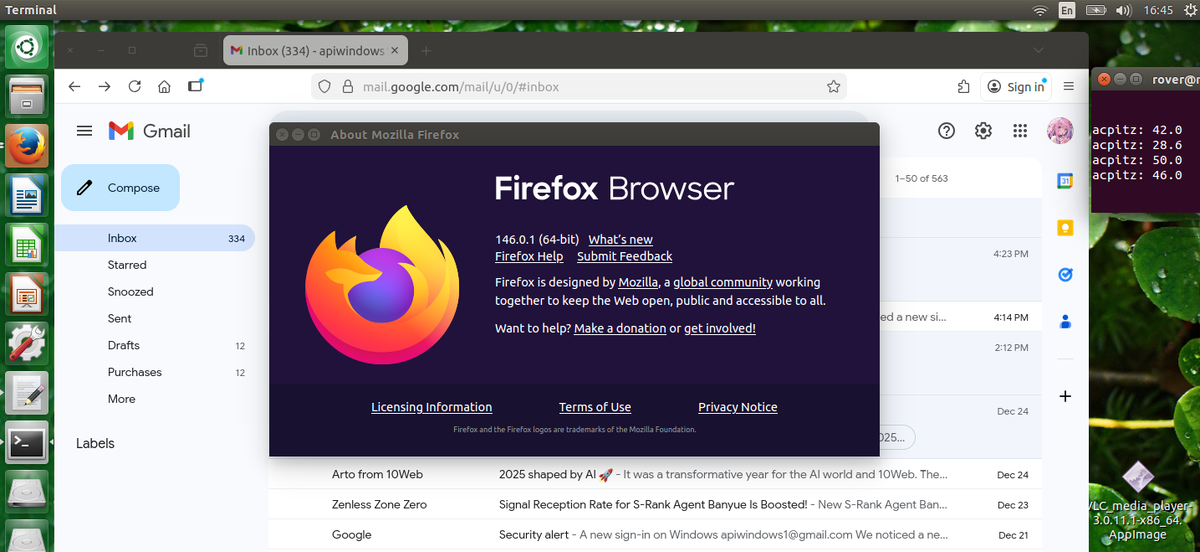Open LibreOffice Writer from the dock
This screenshot has width=1200, height=552.
[x=27, y=194]
